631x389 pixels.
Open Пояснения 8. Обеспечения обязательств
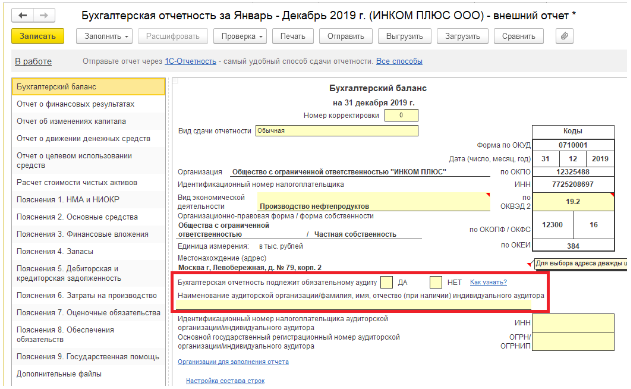pos(89,334)
